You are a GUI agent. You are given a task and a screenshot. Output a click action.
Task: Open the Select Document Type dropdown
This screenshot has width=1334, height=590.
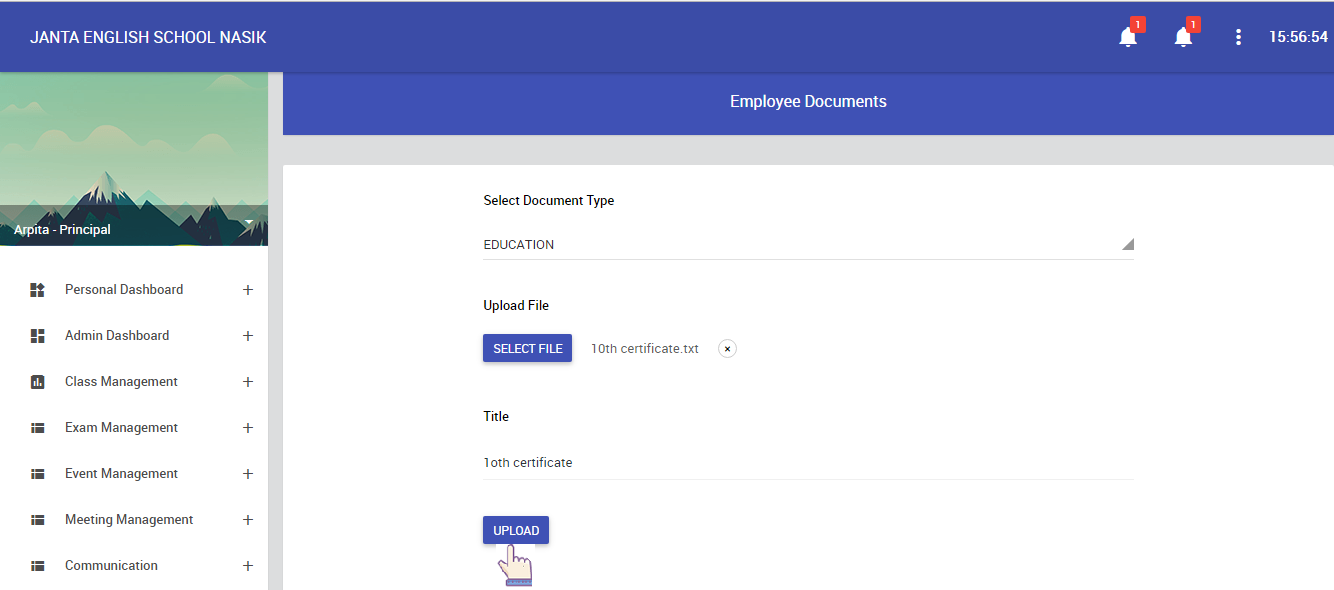point(808,245)
